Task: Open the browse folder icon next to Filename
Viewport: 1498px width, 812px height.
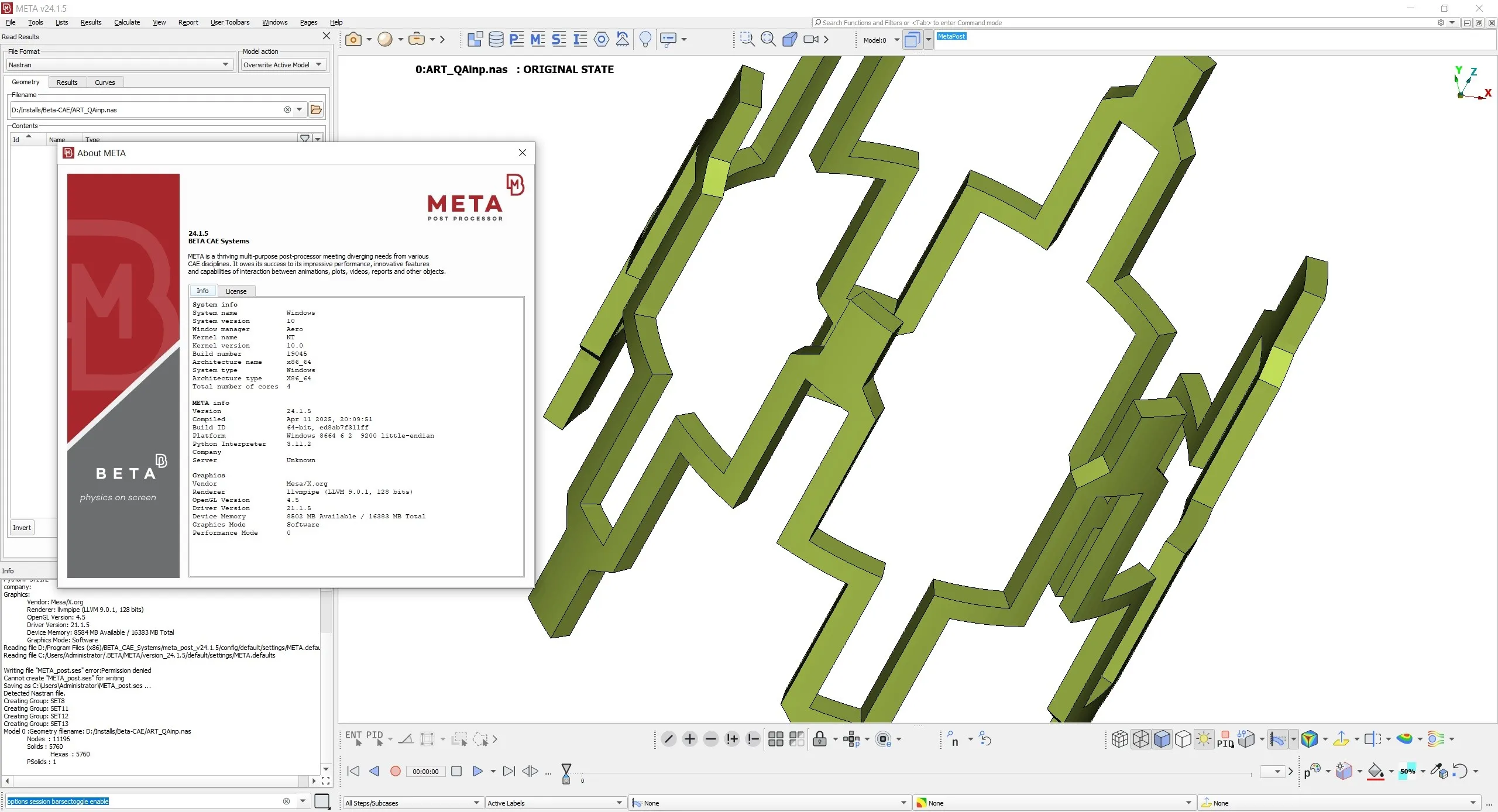Action: pyautogui.click(x=316, y=109)
